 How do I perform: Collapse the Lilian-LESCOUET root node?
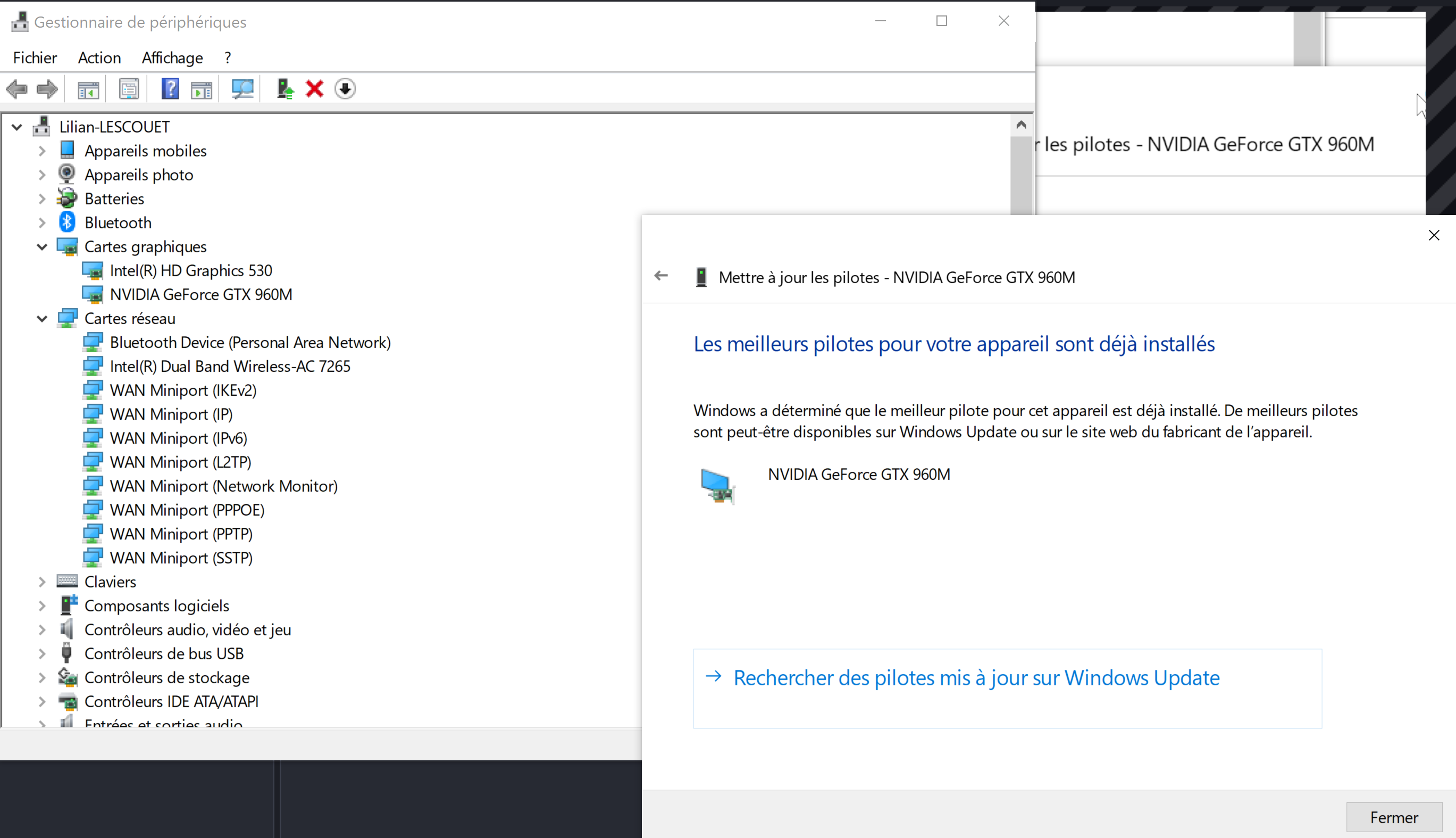tap(16, 127)
